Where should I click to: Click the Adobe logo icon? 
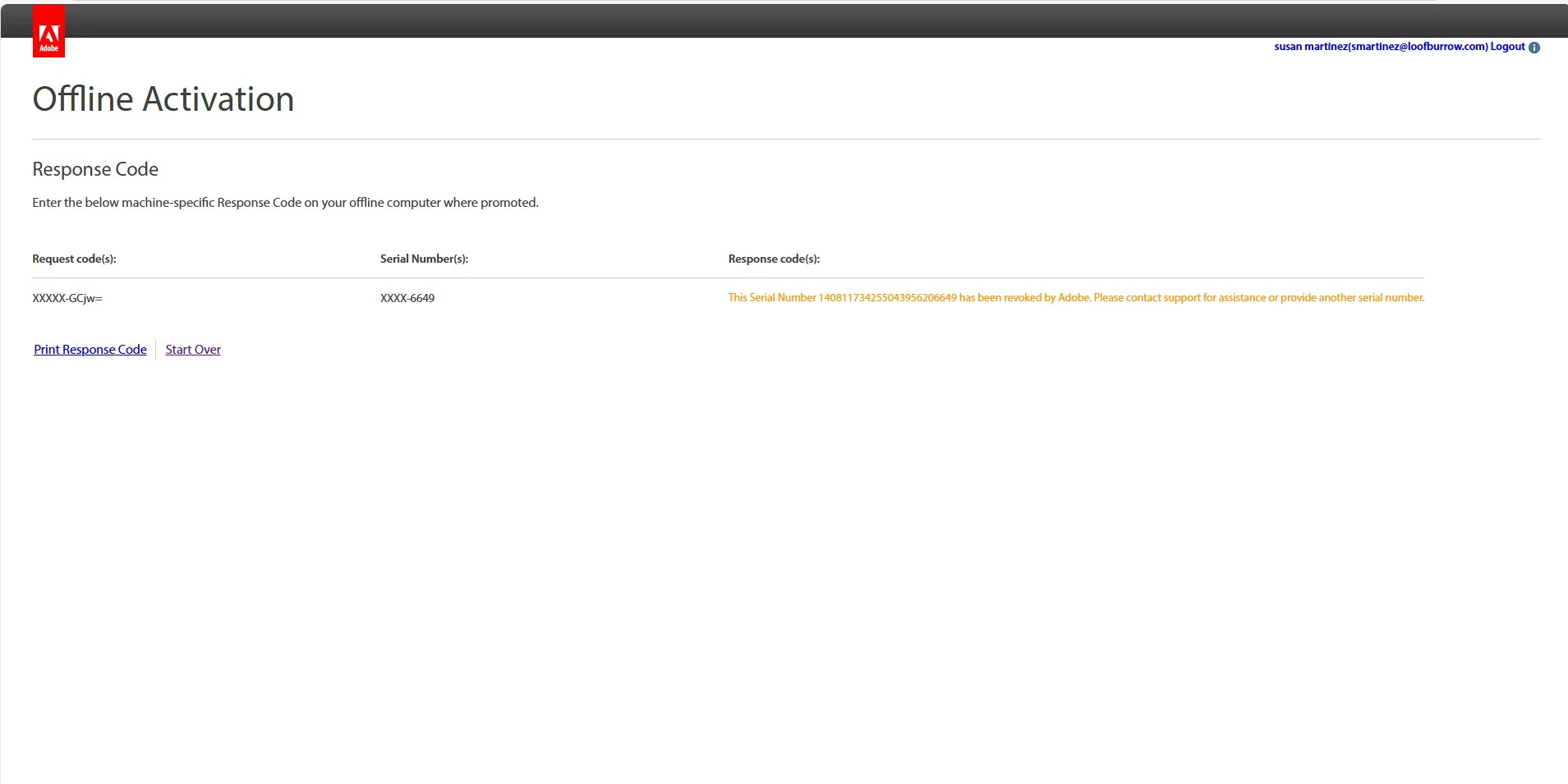click(x=48, y=31)
